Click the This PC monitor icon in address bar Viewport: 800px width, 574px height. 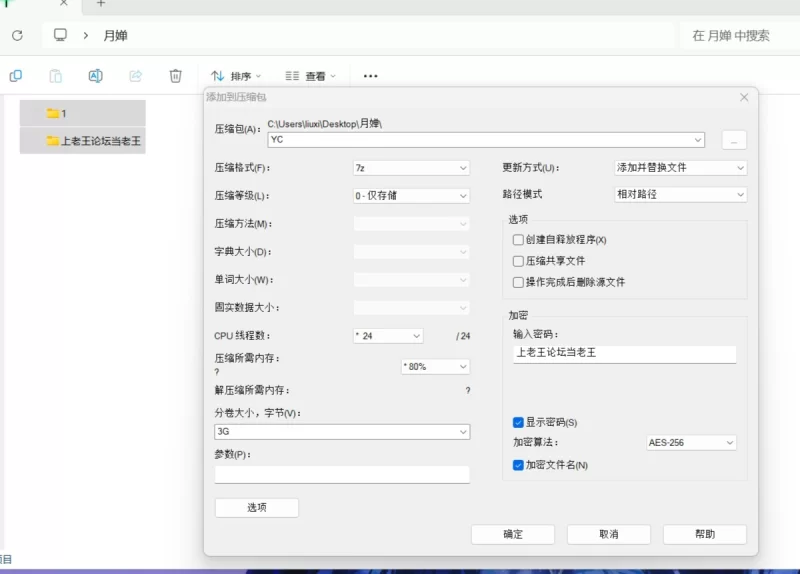click(x=60, y=35)
